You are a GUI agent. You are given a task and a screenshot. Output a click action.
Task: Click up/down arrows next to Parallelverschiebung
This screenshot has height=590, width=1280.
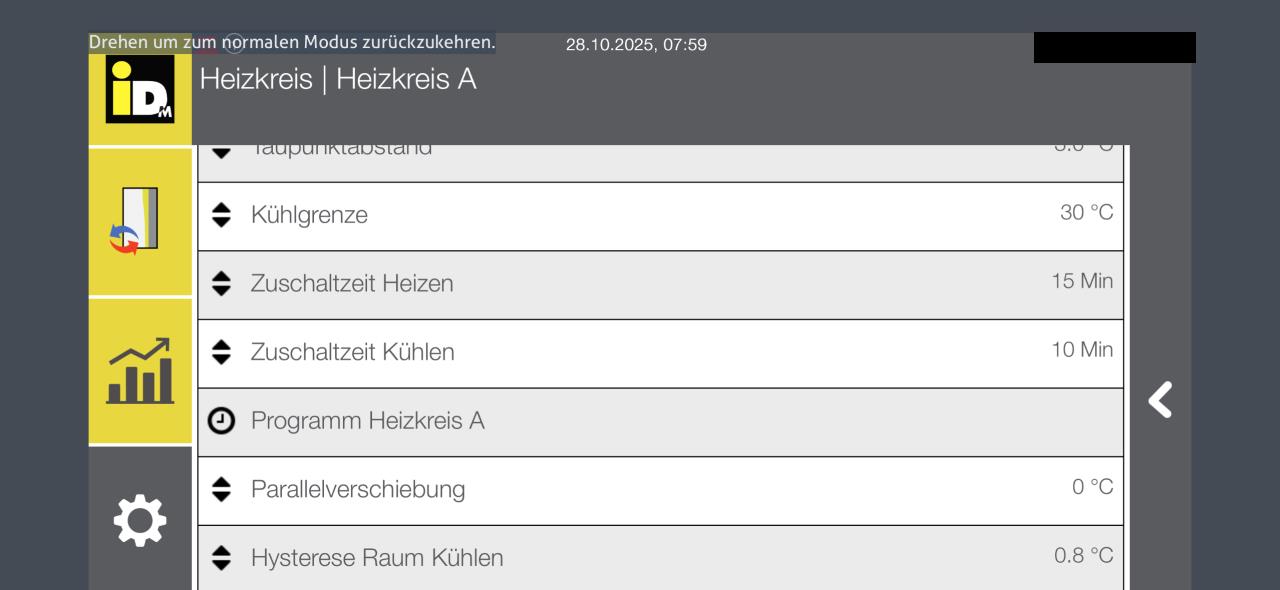[221, 489]
